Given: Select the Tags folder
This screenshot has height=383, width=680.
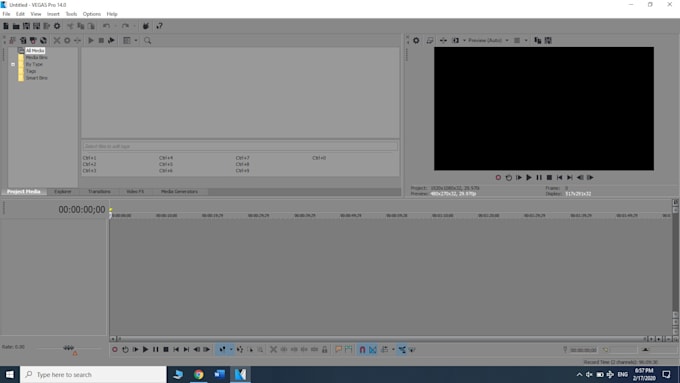Looking at the screenshot, I should (x=31, y=71).
